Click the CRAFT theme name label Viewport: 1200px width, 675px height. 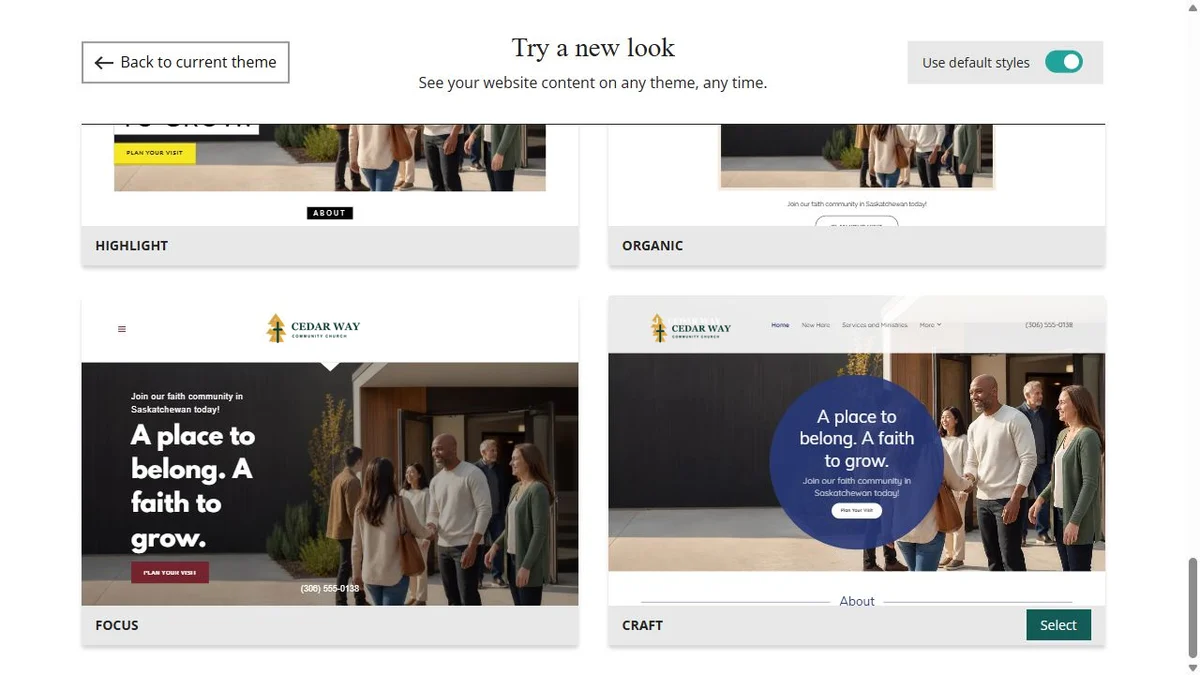click(x=642, y=625)
